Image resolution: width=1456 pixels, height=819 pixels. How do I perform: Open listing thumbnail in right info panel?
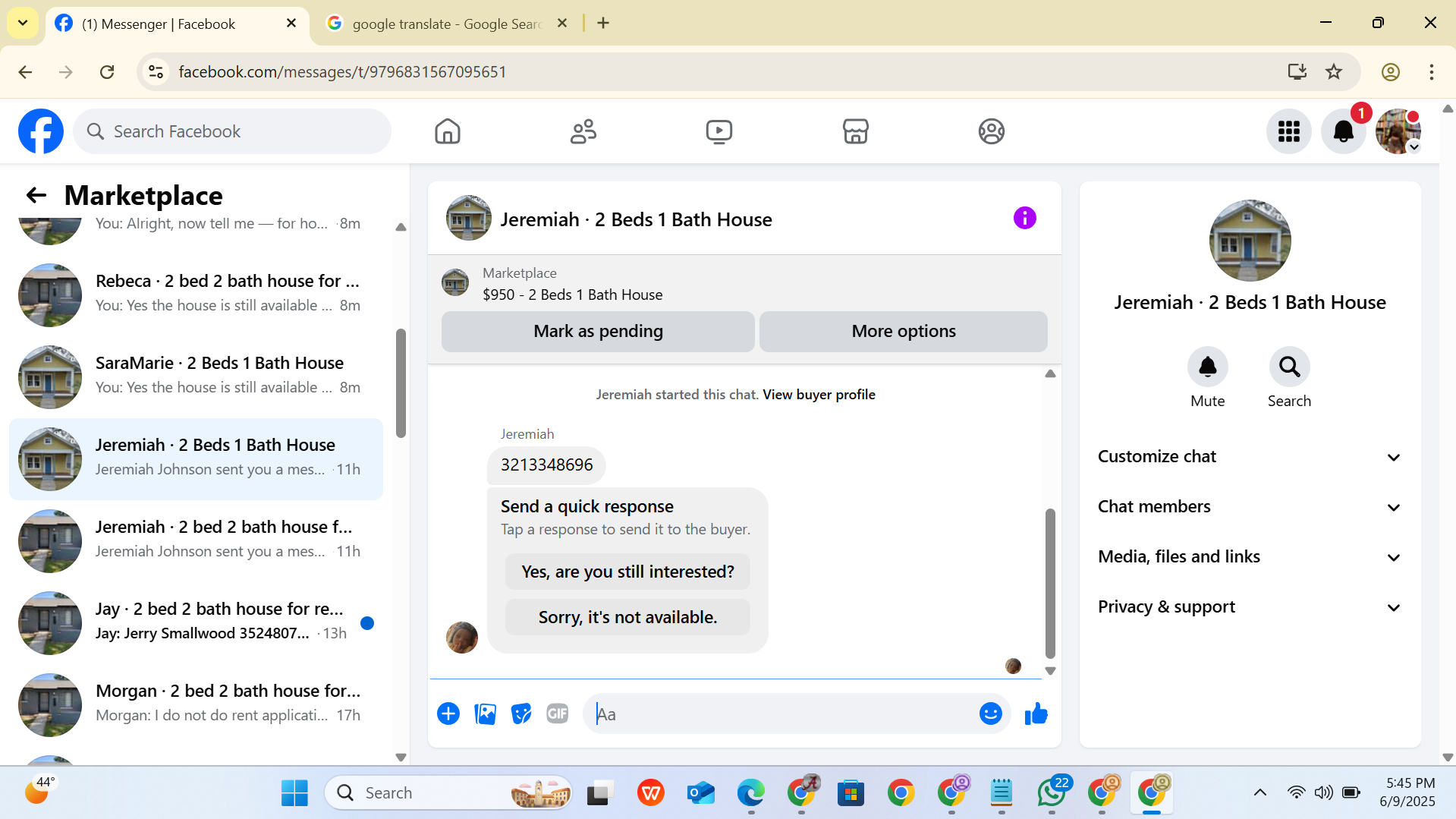coord(1250,241)
